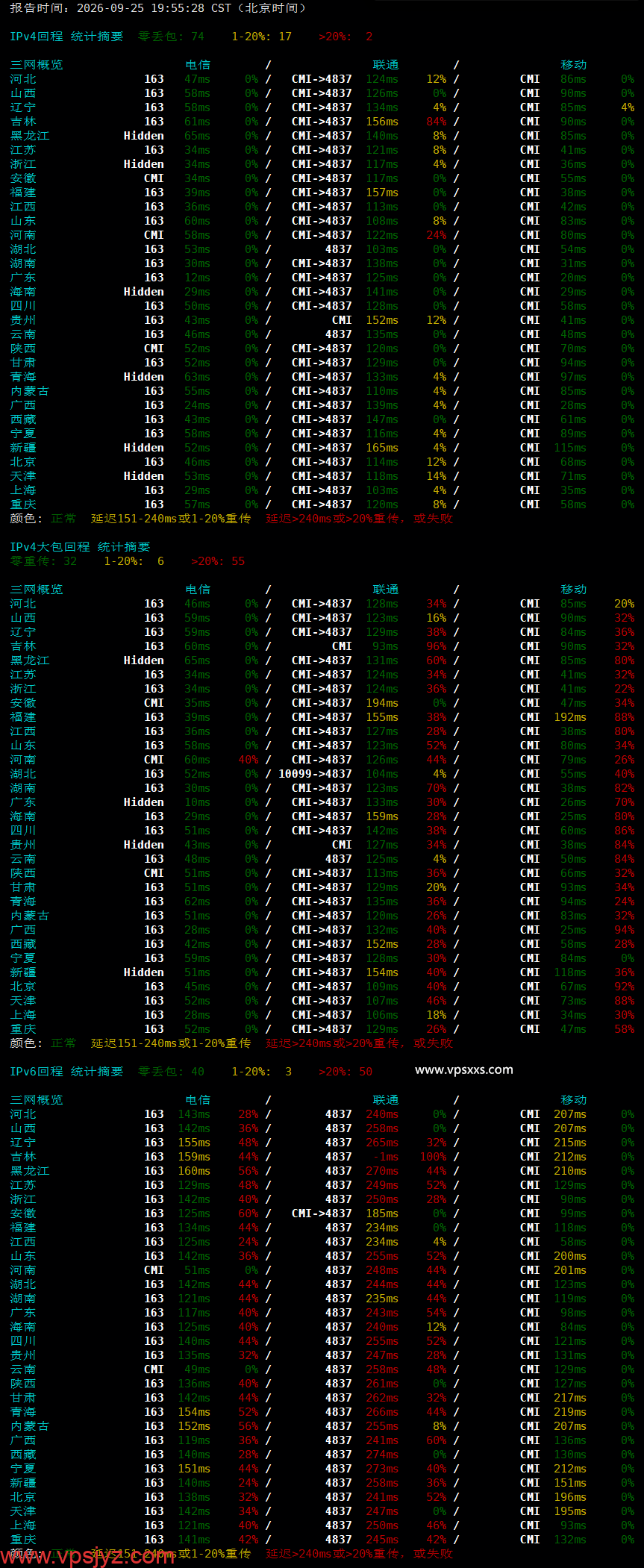Click 黑龙江 row's 'Hidden' in IPv4回程 table
644x1568 pixels.
[x=144, y=136]
